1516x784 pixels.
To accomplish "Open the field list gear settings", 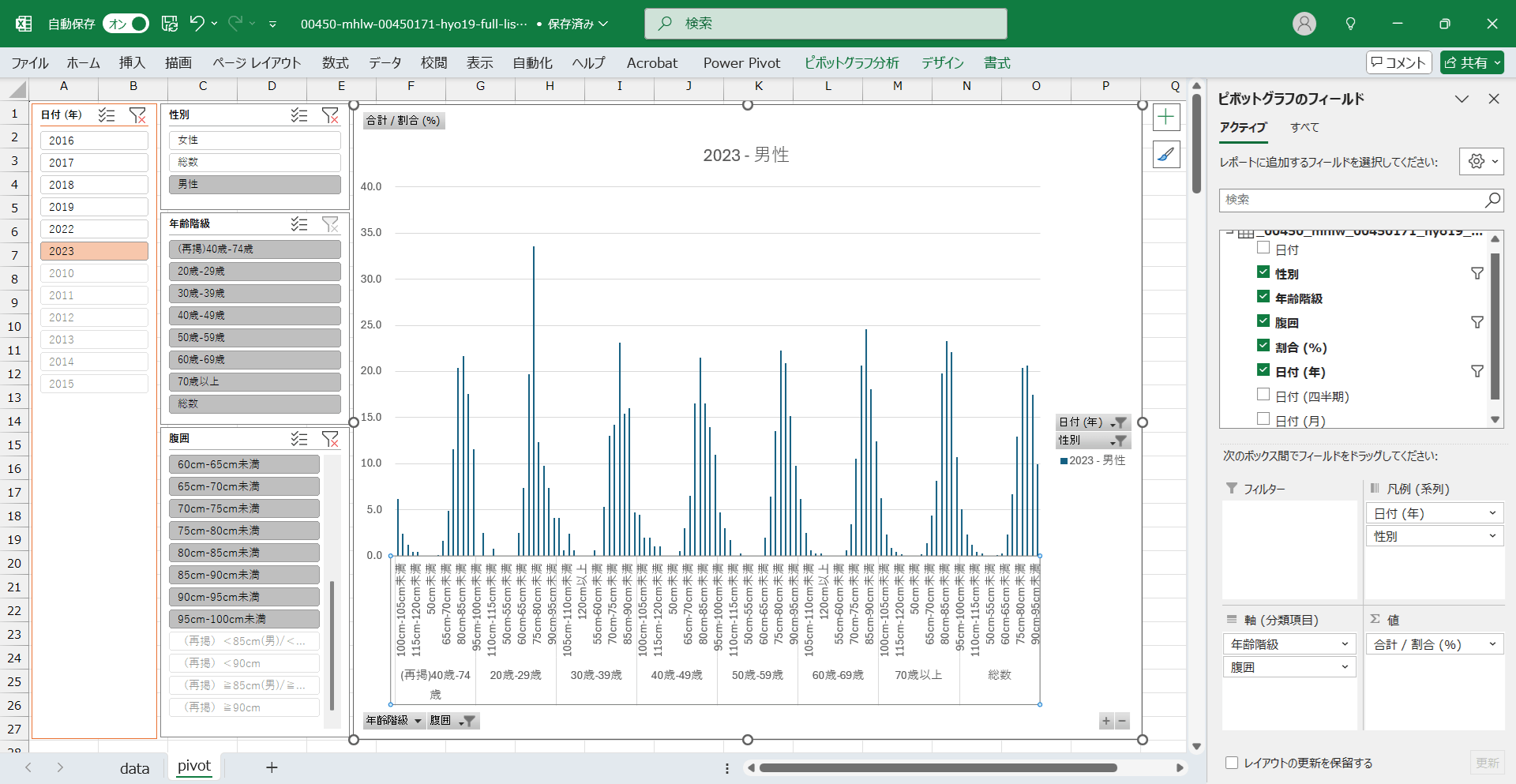I will pyautogui.click(x=1477, y=162).
